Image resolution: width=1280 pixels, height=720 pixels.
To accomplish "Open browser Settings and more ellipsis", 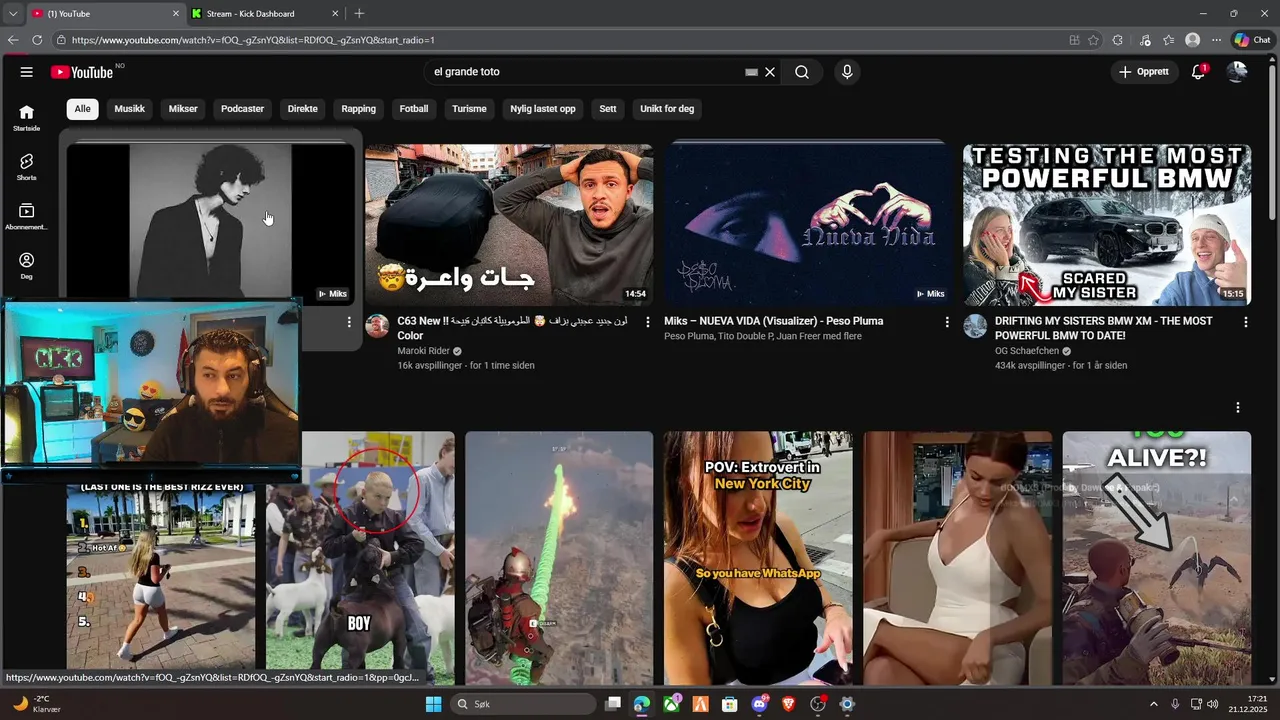I will point(1216,40).
